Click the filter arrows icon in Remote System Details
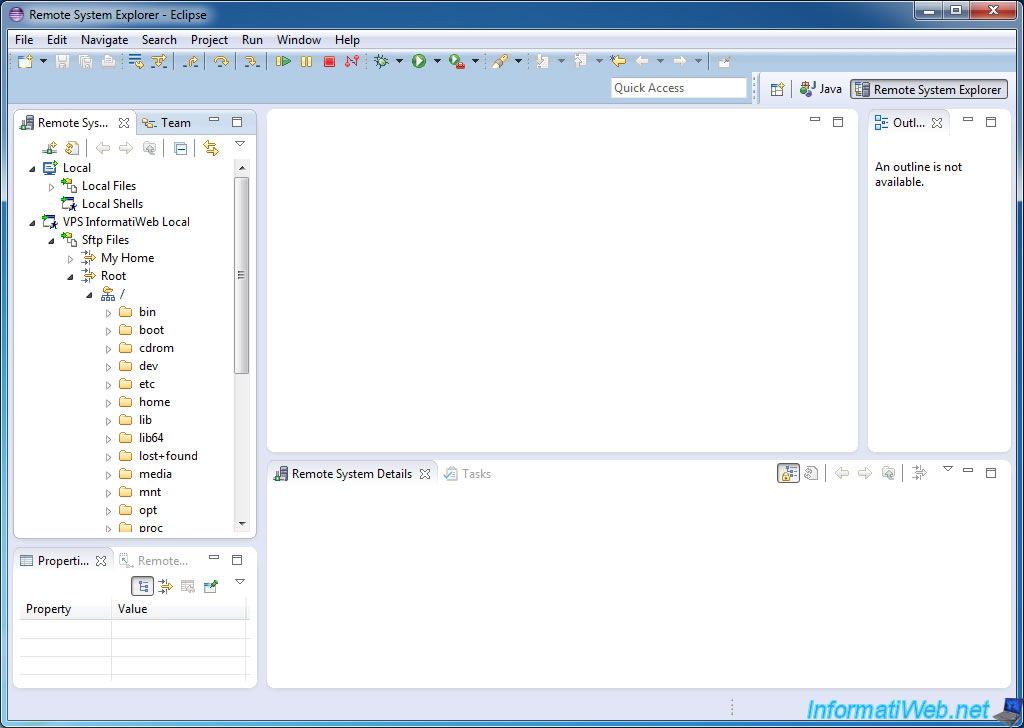 click(920, 473)
